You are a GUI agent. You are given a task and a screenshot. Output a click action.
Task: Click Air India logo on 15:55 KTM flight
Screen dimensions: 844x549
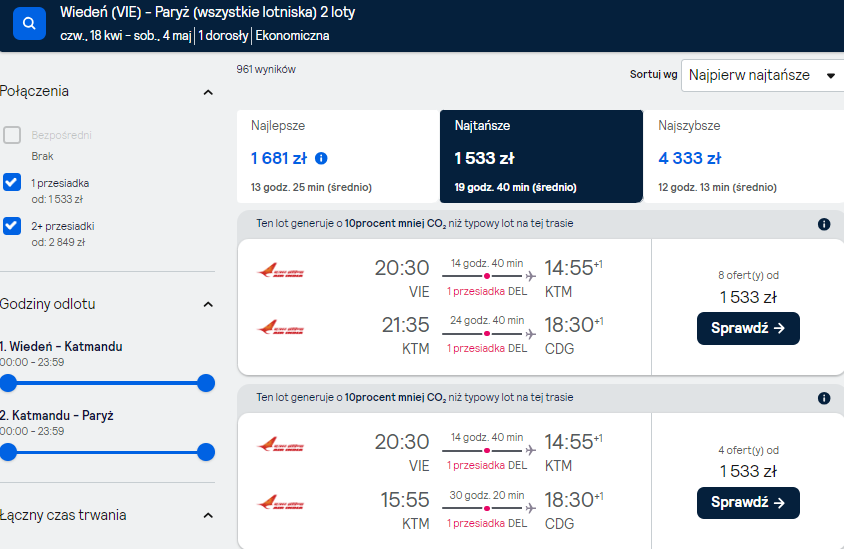tap(280, 502)
